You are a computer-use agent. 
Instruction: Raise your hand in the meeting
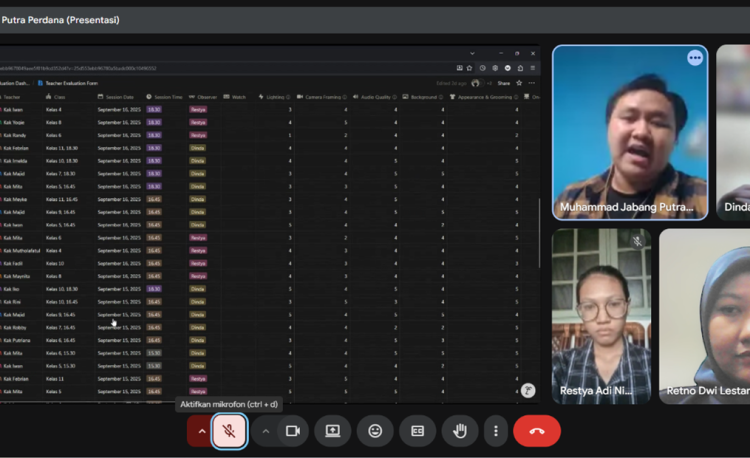point(460,431)
